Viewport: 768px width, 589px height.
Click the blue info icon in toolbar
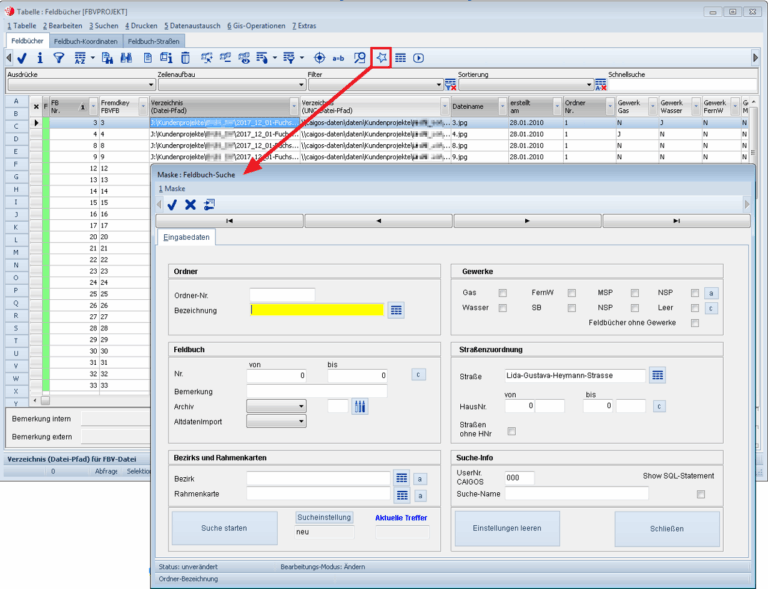[x=39, y=58]
